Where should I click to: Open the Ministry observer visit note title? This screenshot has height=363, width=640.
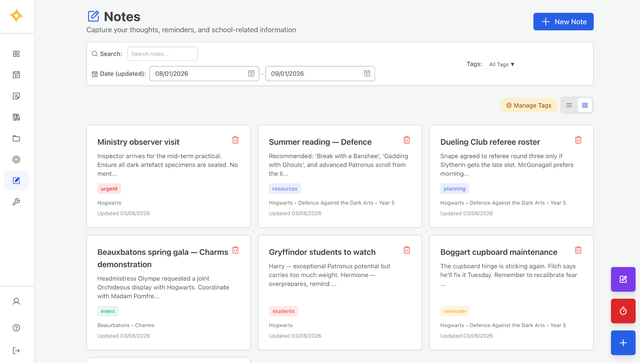tap(138, 142)
